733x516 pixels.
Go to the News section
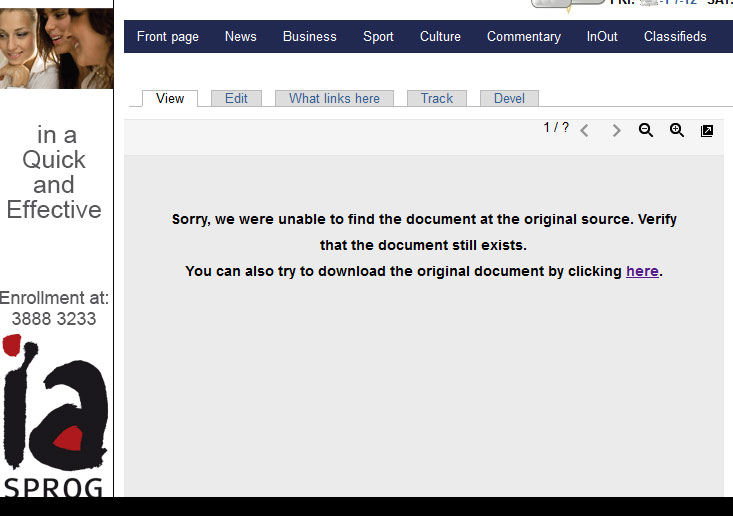click(240, 36)
